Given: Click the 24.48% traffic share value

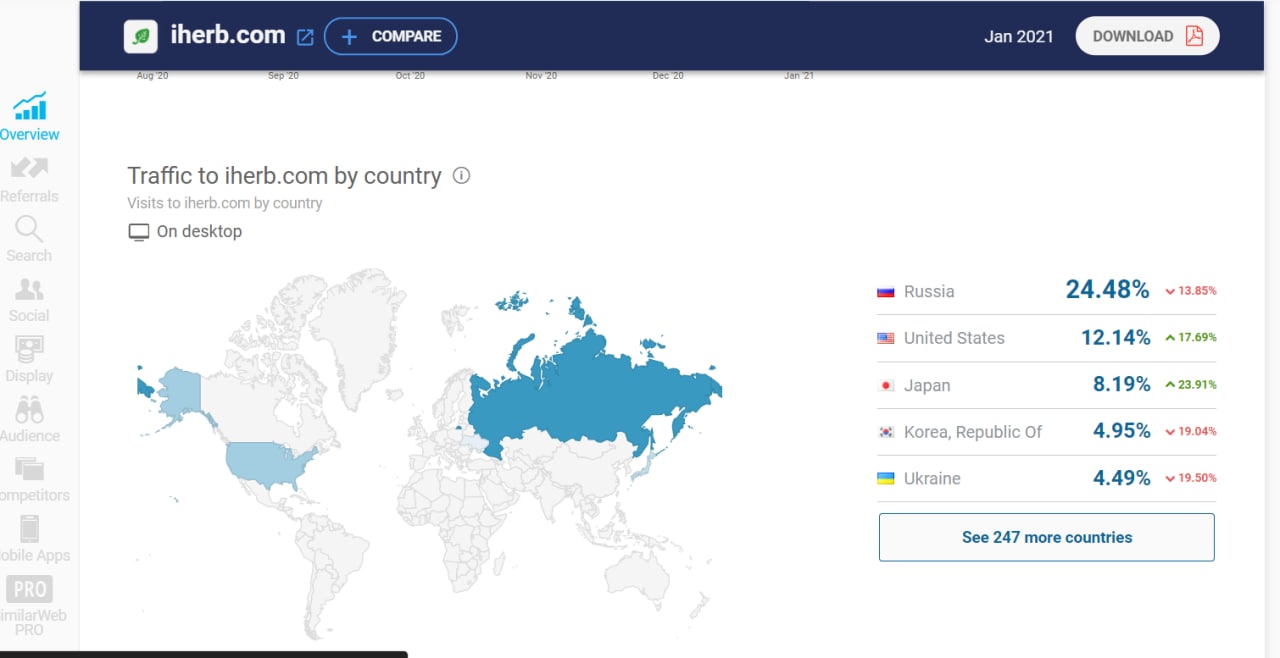Looking at the screenshot, I should 1107,290.
